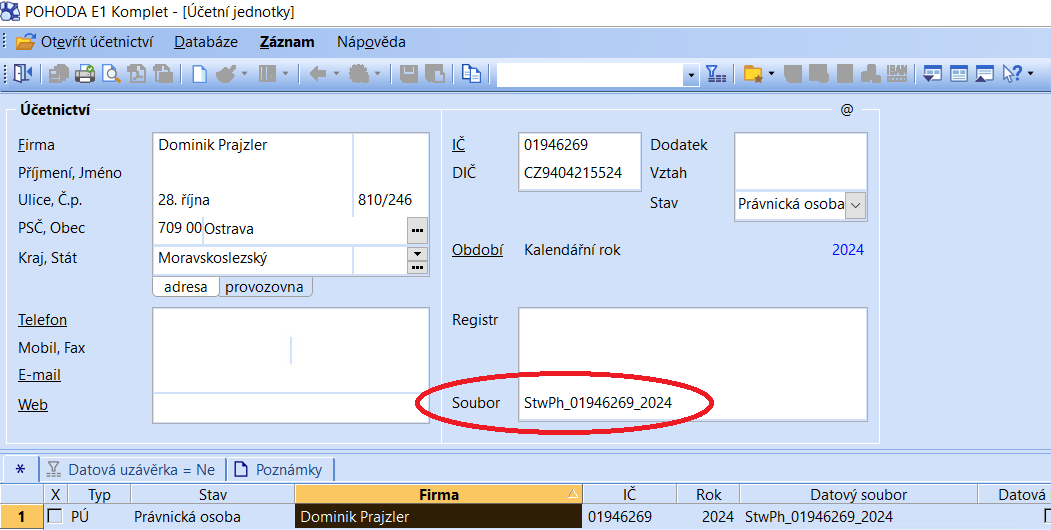Click the Právnická osoba cell in table
The height and width of the screenshot is (530, 1051).
click(212, 517)
